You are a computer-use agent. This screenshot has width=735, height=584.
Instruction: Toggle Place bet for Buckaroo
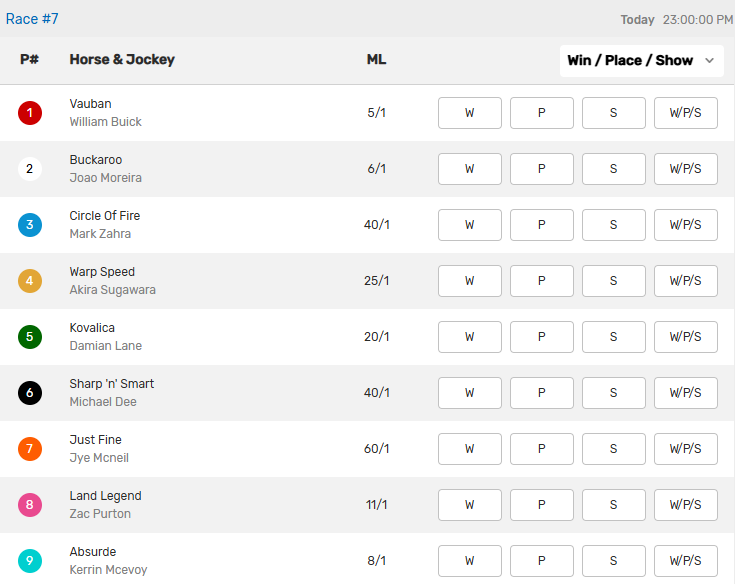pos(541,169)
